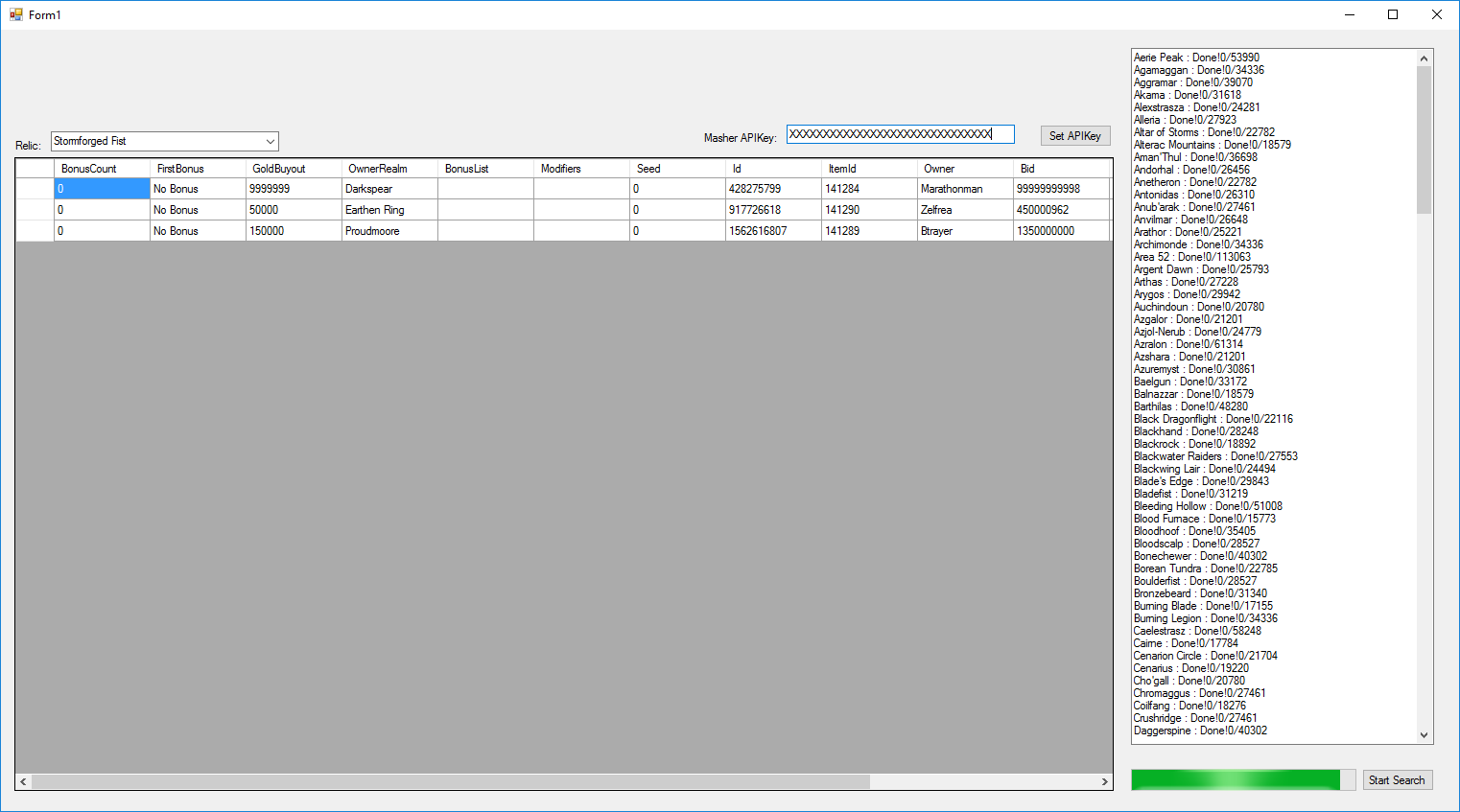
Task: Select the Bid cell 99999999998
Action: [x=1063, y=189]
